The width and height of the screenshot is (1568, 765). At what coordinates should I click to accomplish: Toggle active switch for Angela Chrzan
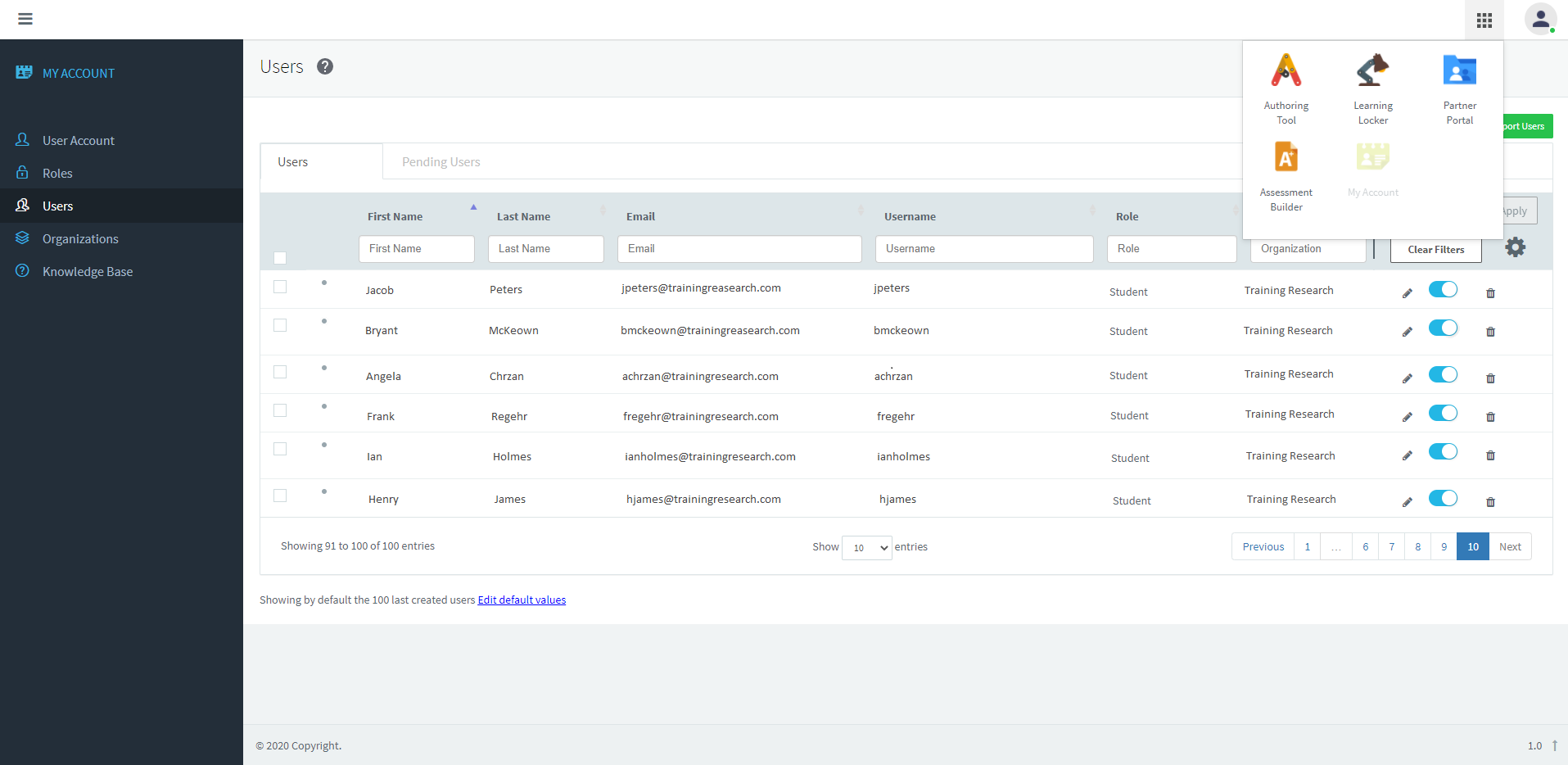click(x=1443, y=374)
